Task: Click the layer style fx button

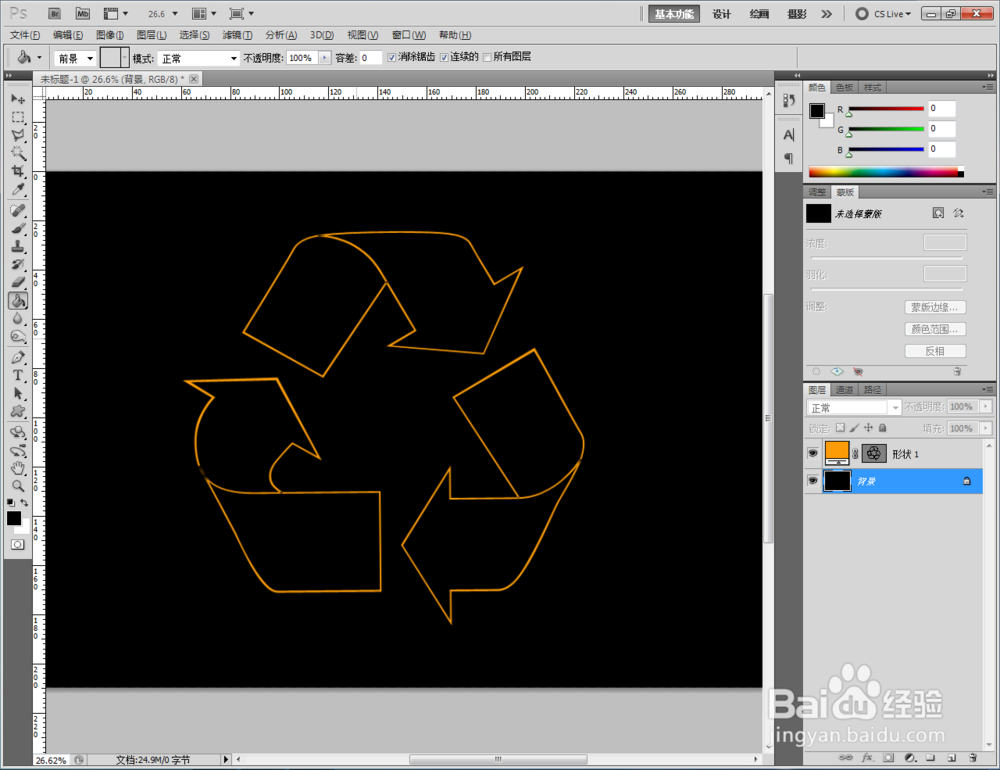Action: coord(867,757)
